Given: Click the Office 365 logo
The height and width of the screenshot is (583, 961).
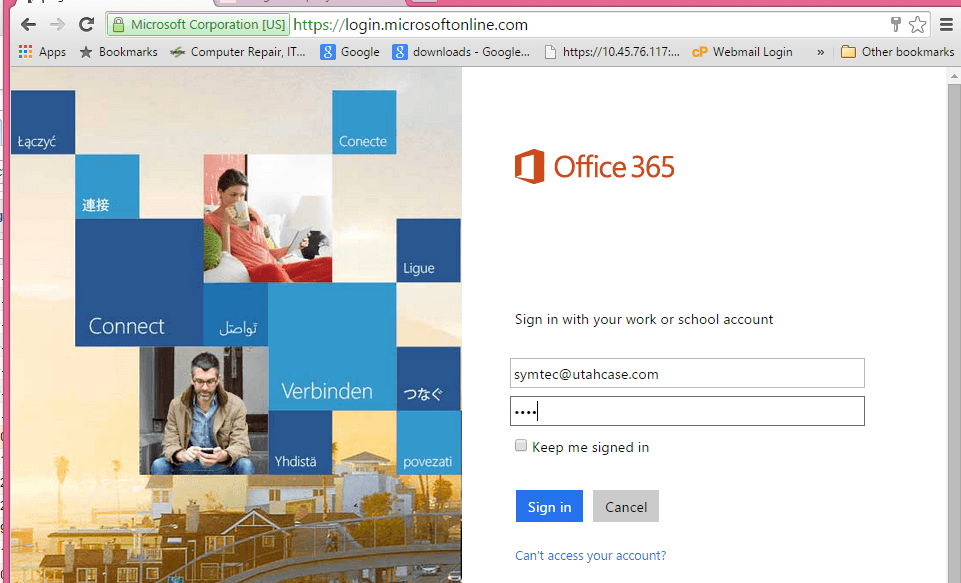Looking at the screenshot, I should pyautogui.click(x=594, y=166).
